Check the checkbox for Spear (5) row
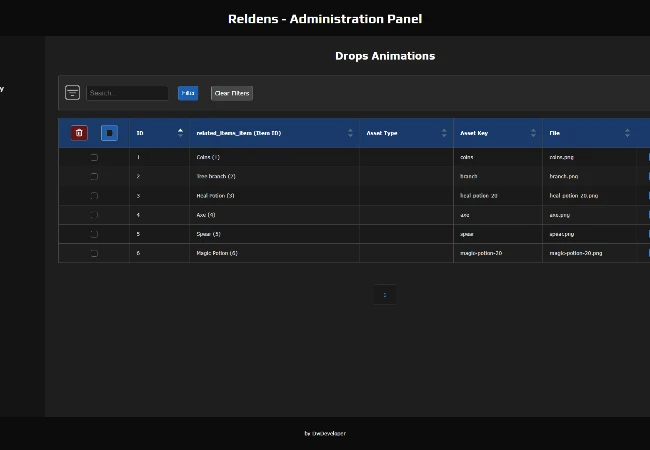 pos(94,234)
